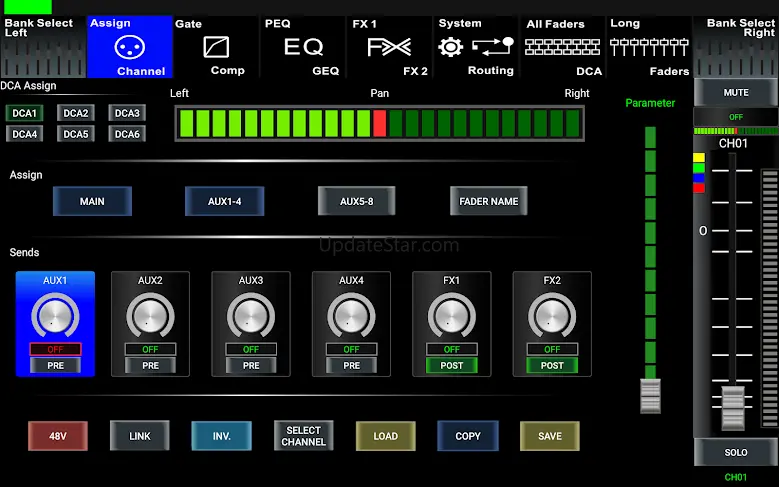The height and width of the screenshot is (487, 779).
Task: Click the SELECT CHANNEL button
Action: tap(303, 436)
